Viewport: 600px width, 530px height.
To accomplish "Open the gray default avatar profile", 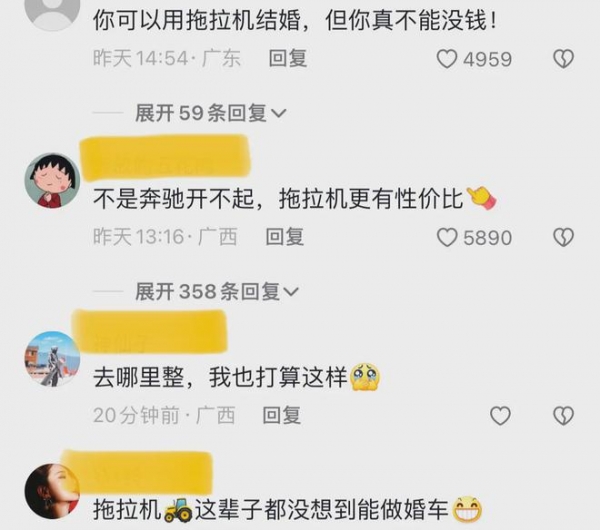I will pos(52,10).
